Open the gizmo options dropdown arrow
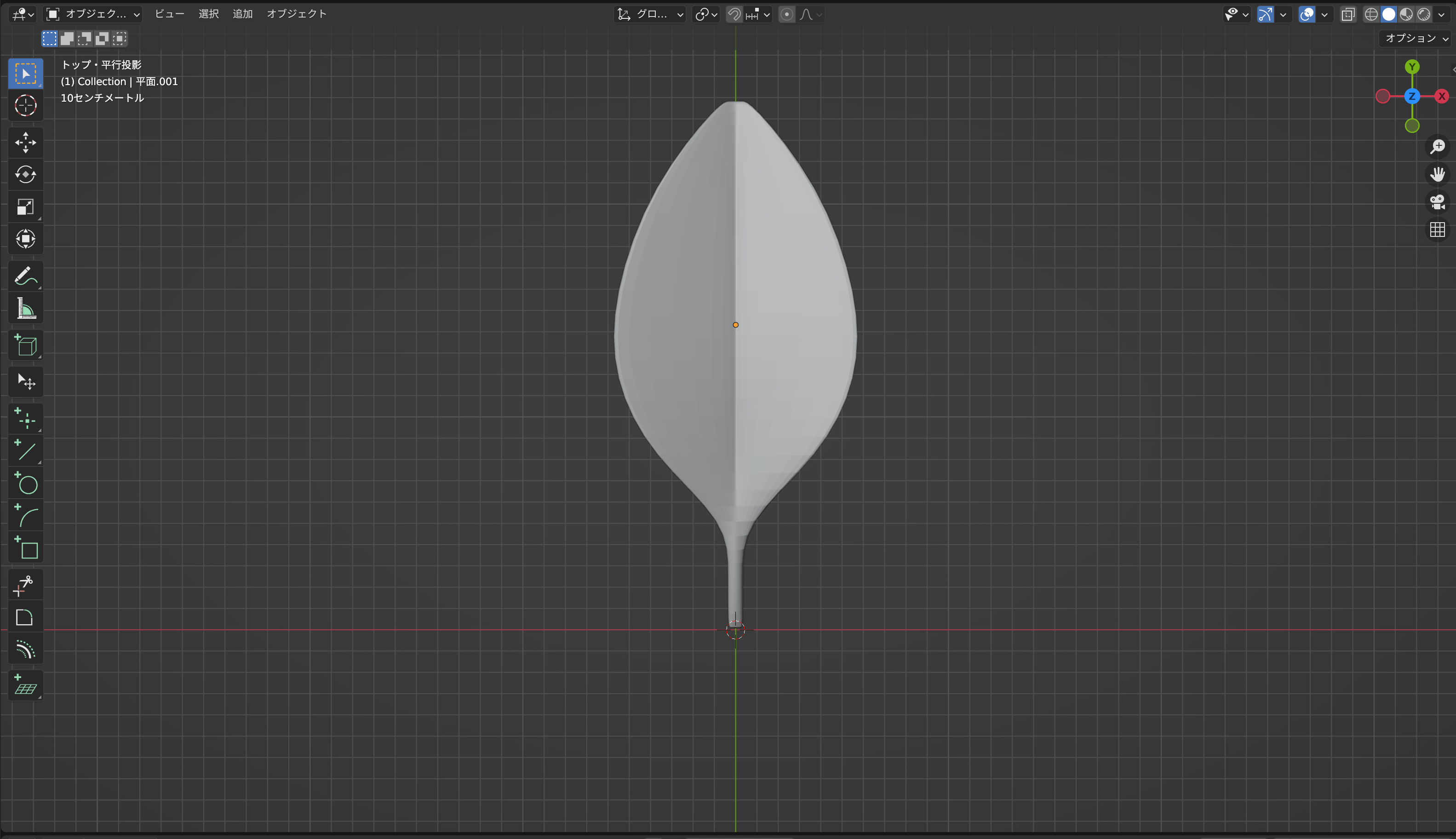 click(x=1283, y=14)
